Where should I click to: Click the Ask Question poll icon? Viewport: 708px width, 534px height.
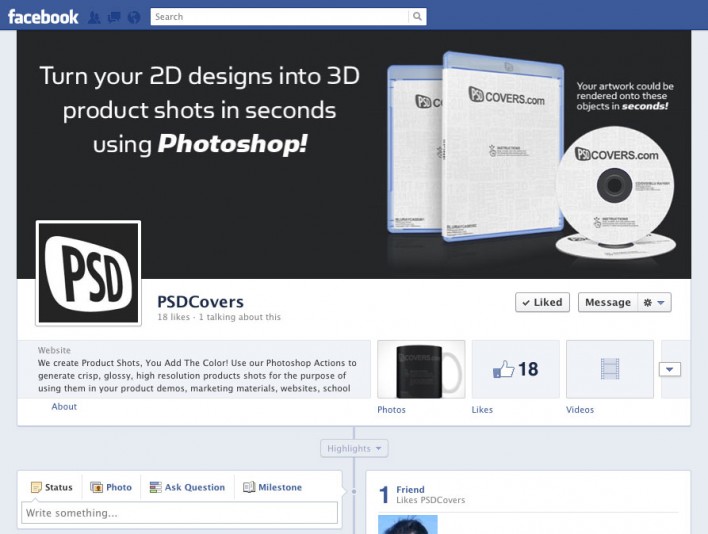point(155,487)
